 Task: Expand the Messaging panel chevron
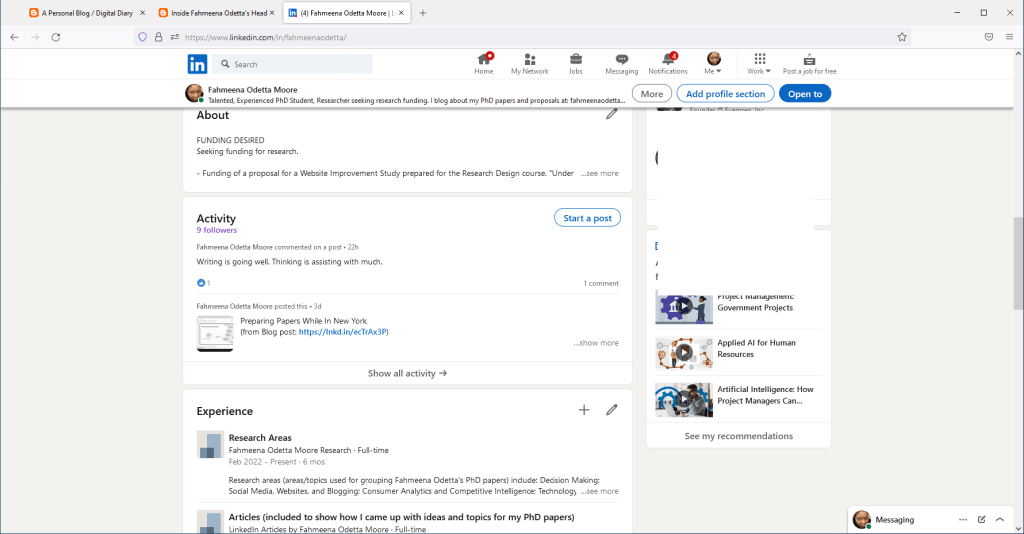pos(999,520)
